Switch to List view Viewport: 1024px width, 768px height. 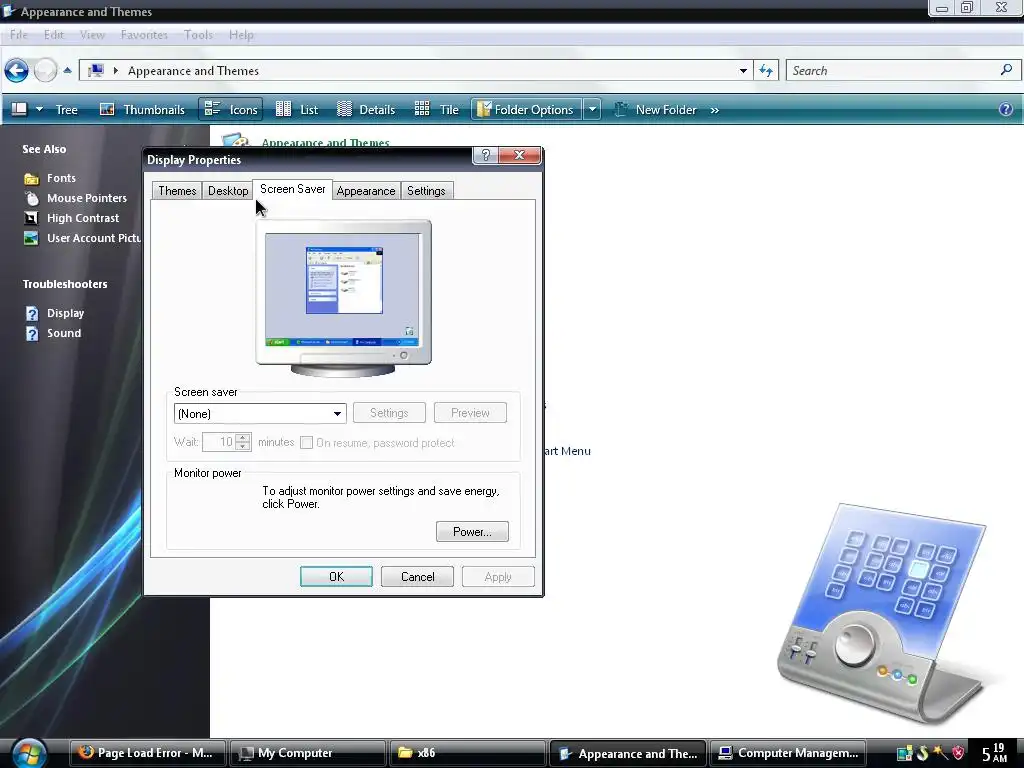296,110
